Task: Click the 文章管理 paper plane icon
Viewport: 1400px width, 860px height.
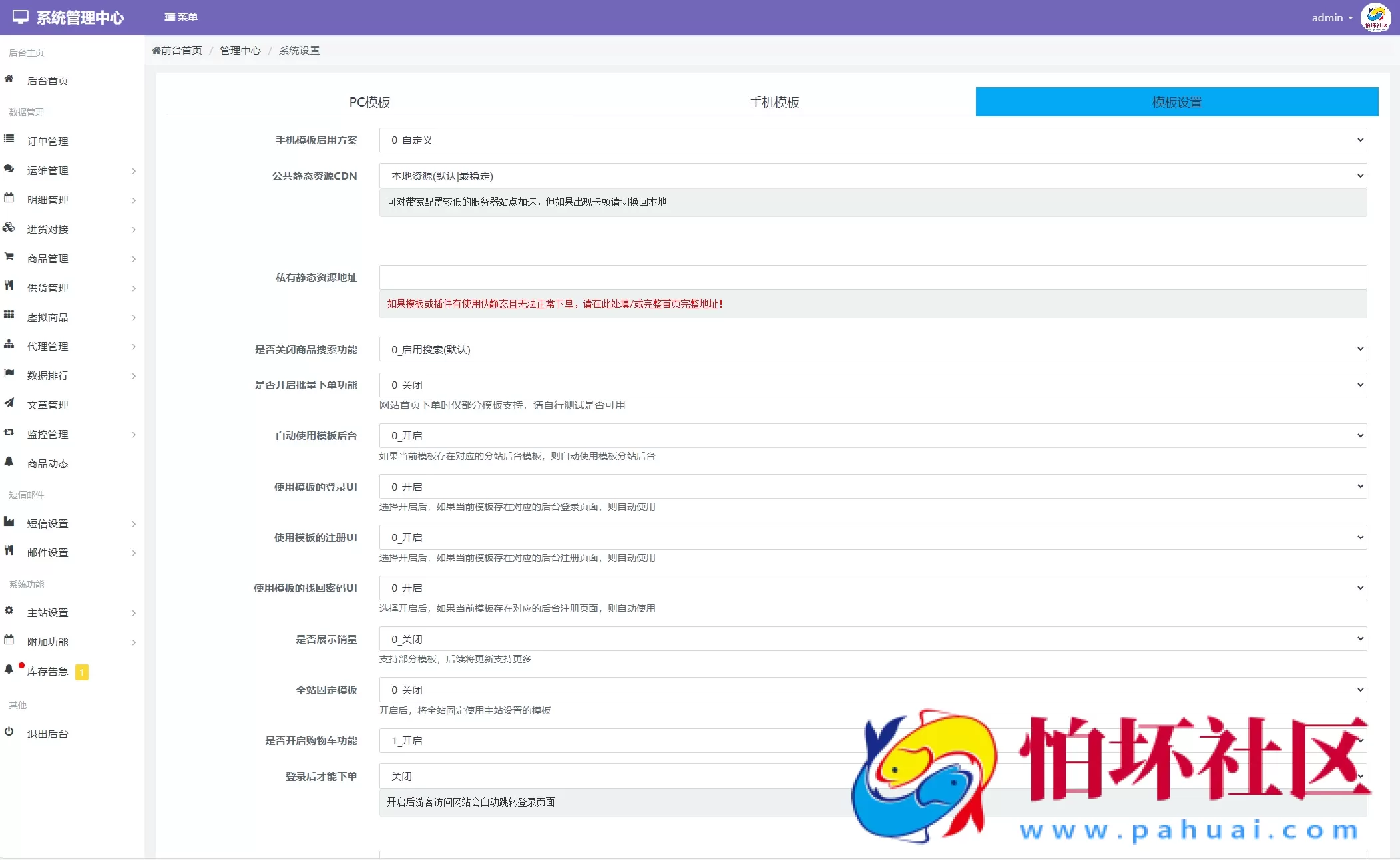Action: [9, 404]
